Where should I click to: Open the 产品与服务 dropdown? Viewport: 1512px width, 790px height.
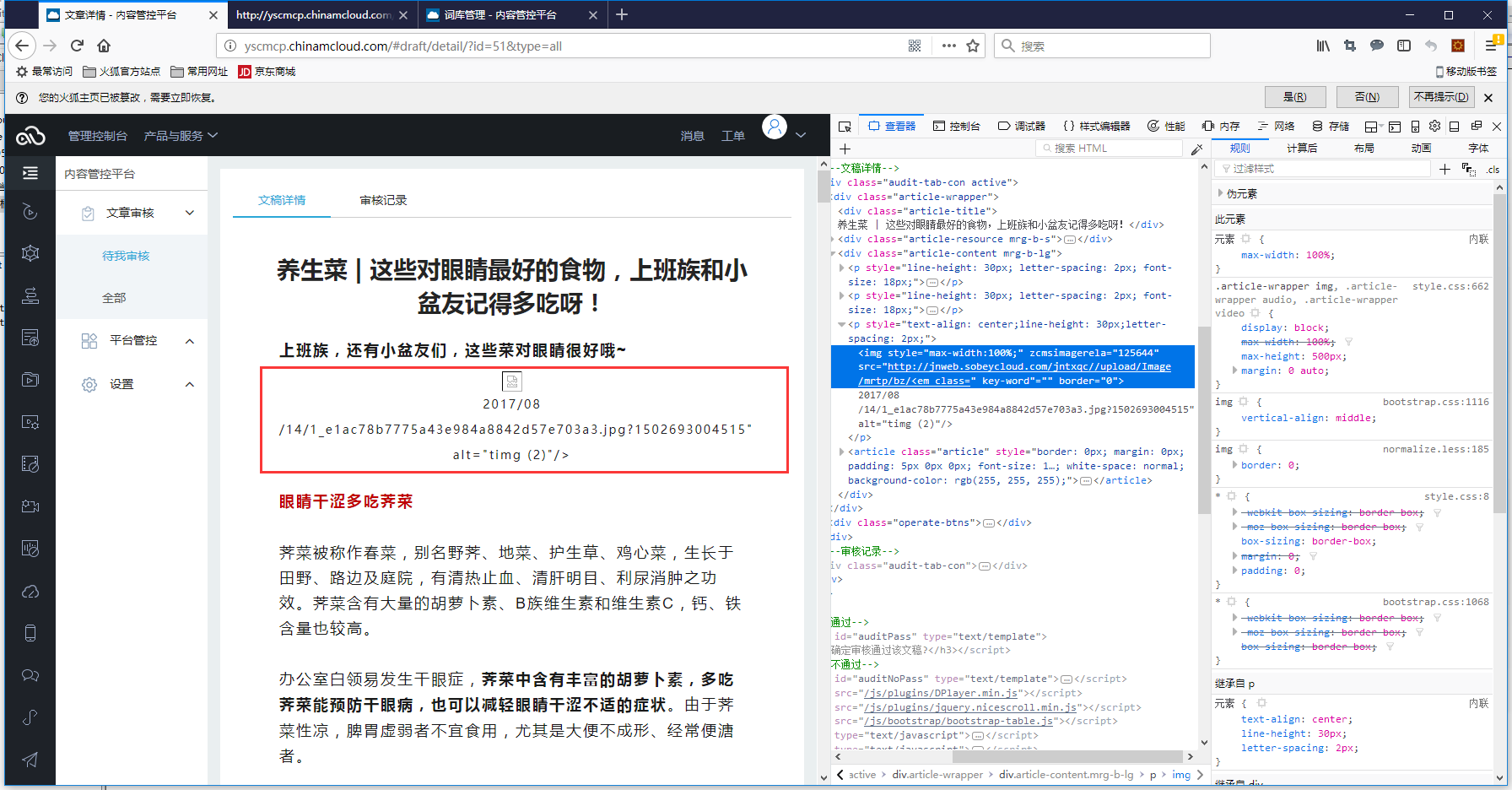[x=181, y=136]
